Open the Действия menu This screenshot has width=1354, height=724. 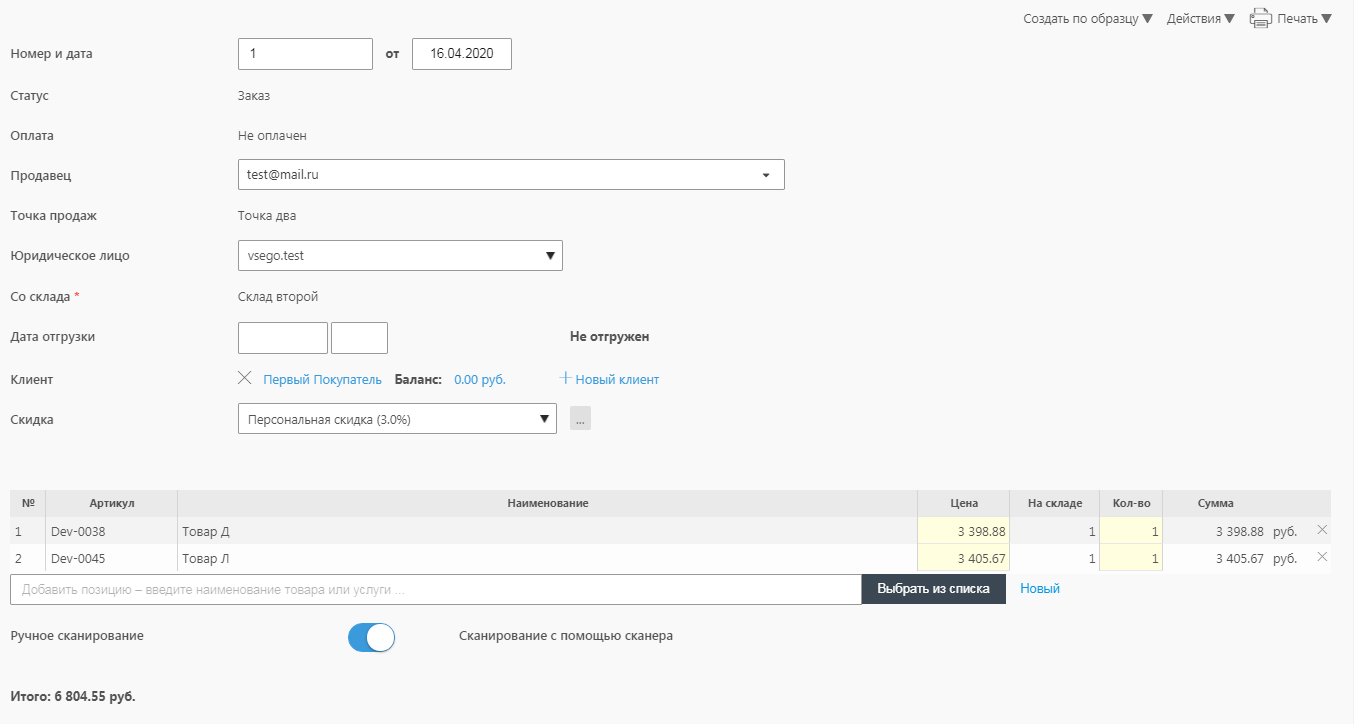click(x=1200, y=19)
